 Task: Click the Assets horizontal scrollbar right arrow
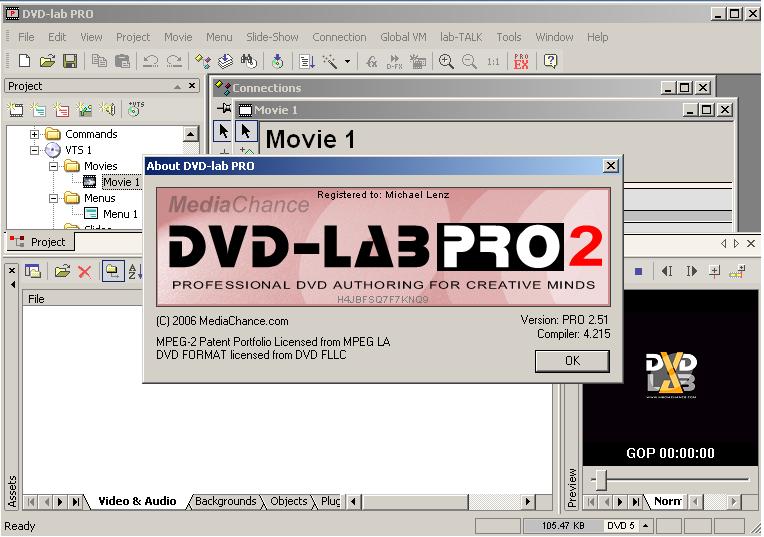pyautogui.click(x=527, y=501)
